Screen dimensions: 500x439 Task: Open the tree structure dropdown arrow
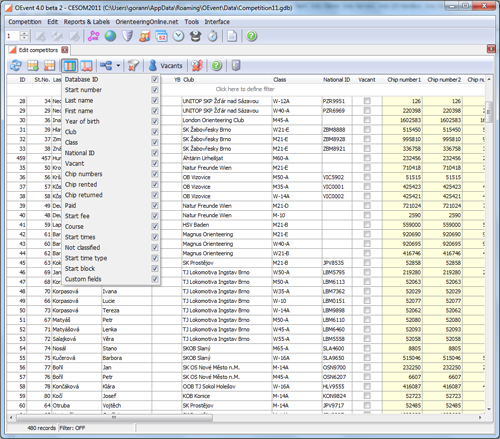(x=118, y=66)
